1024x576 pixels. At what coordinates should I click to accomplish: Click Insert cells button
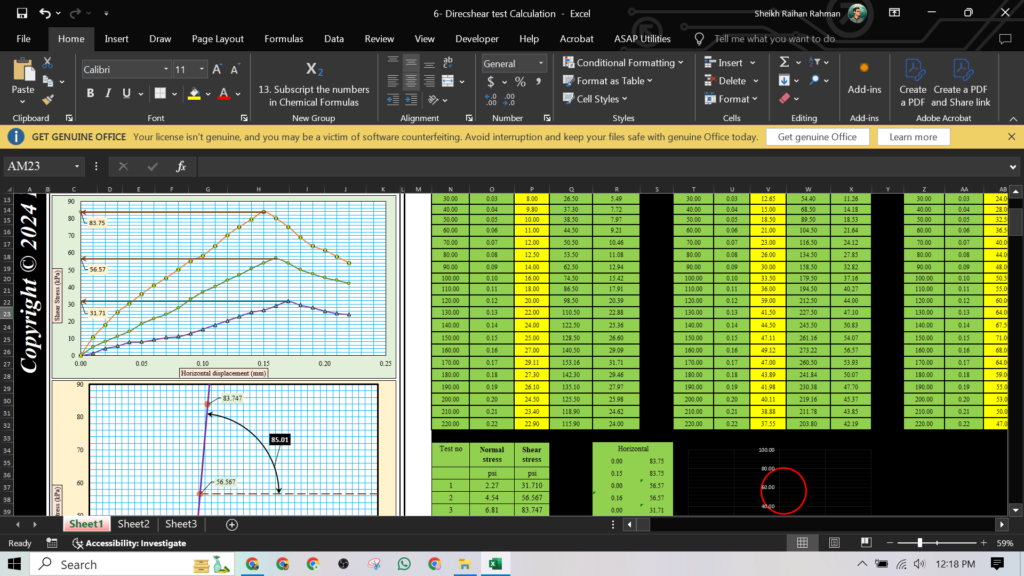[x=724, y=63]
